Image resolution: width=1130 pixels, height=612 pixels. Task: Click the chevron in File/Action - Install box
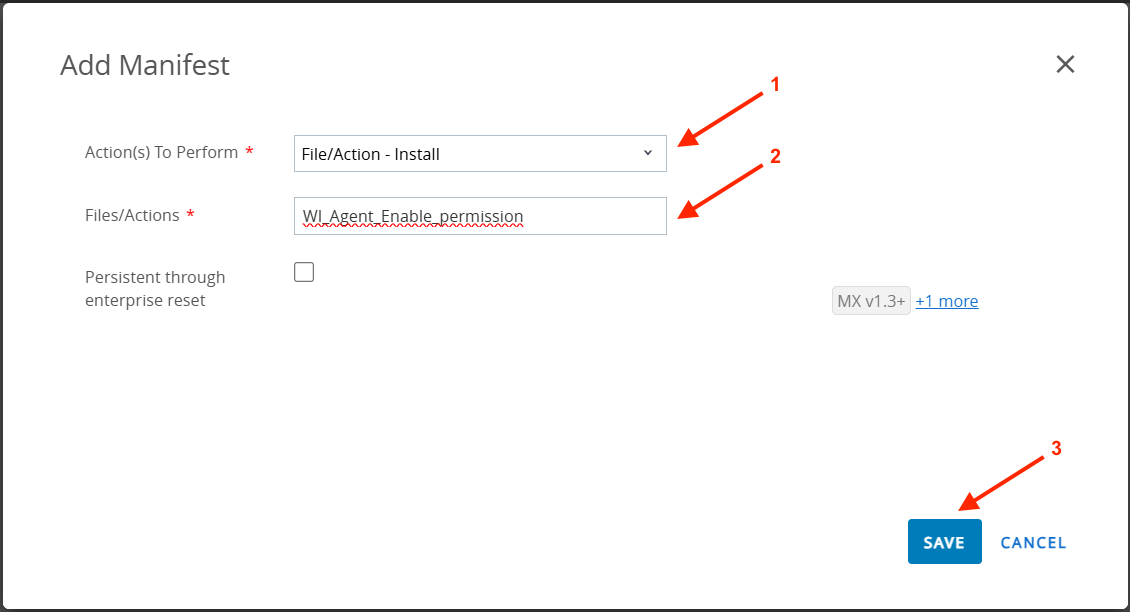(x=648, y=153)
